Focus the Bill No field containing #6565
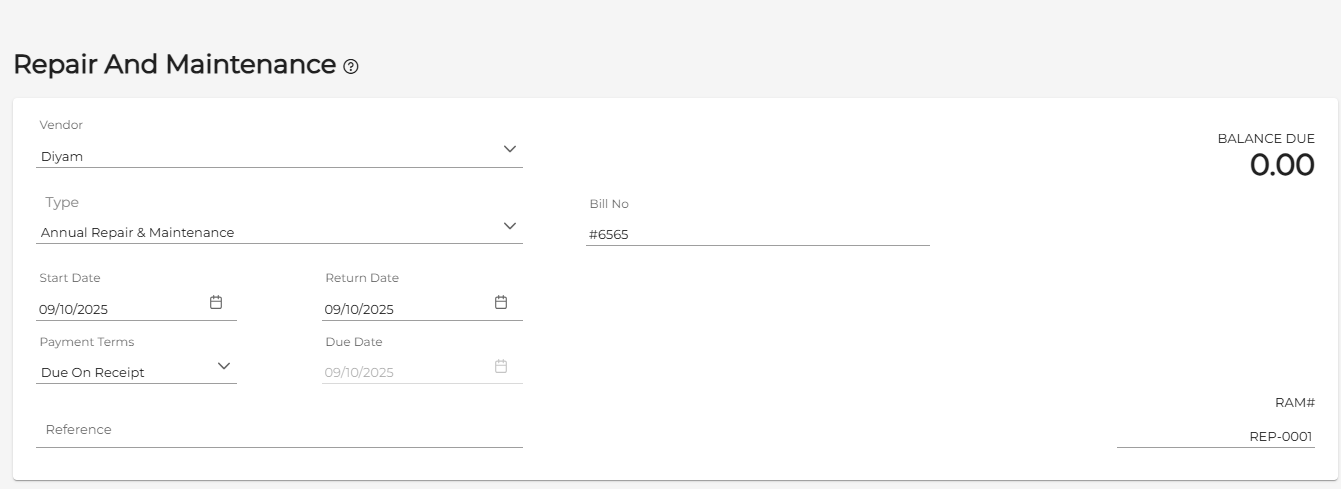Viewport: 1341px width, 489px height. point(758,235)
